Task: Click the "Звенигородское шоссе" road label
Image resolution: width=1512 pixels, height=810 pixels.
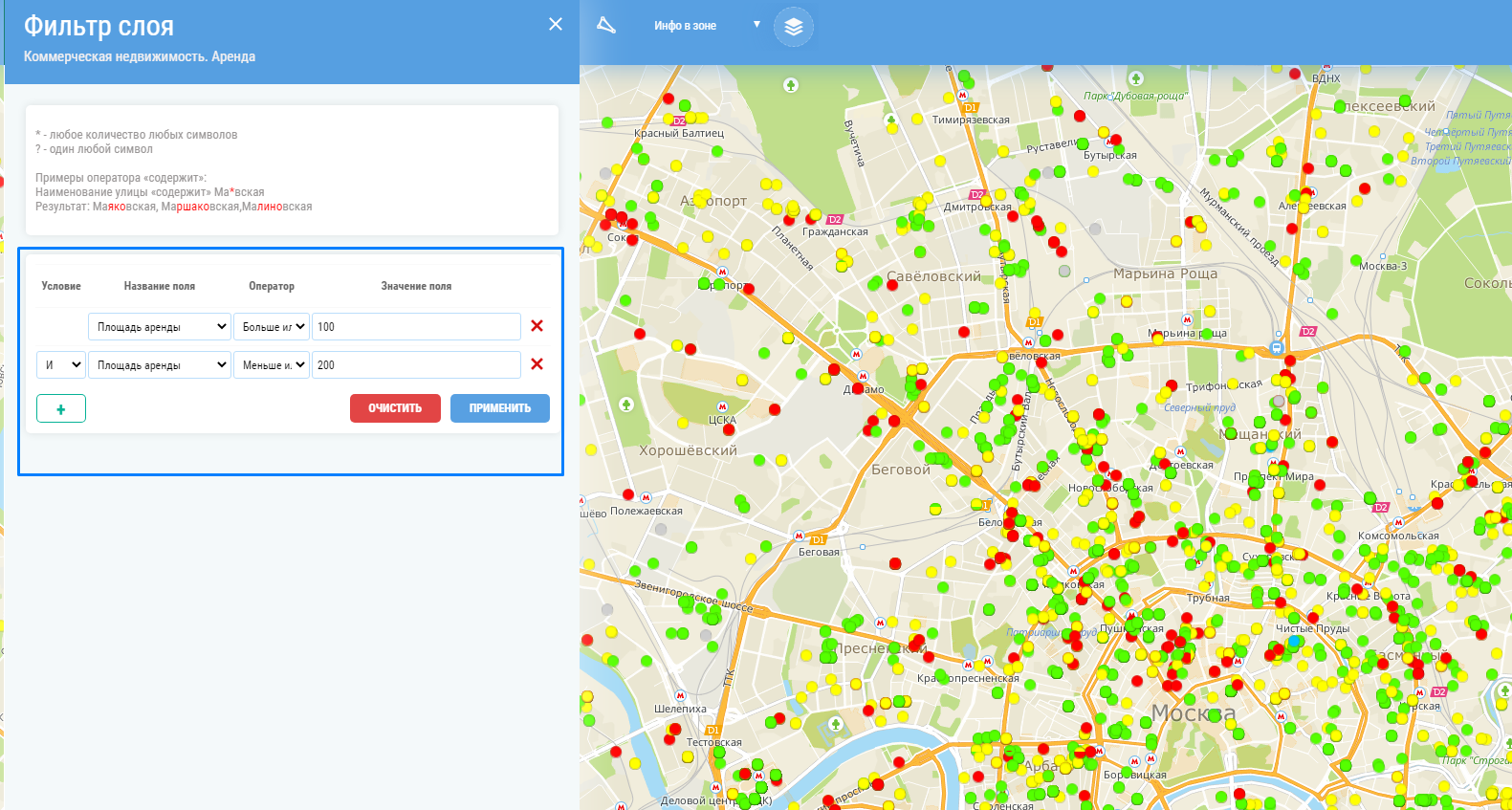Action: [694, 595]
